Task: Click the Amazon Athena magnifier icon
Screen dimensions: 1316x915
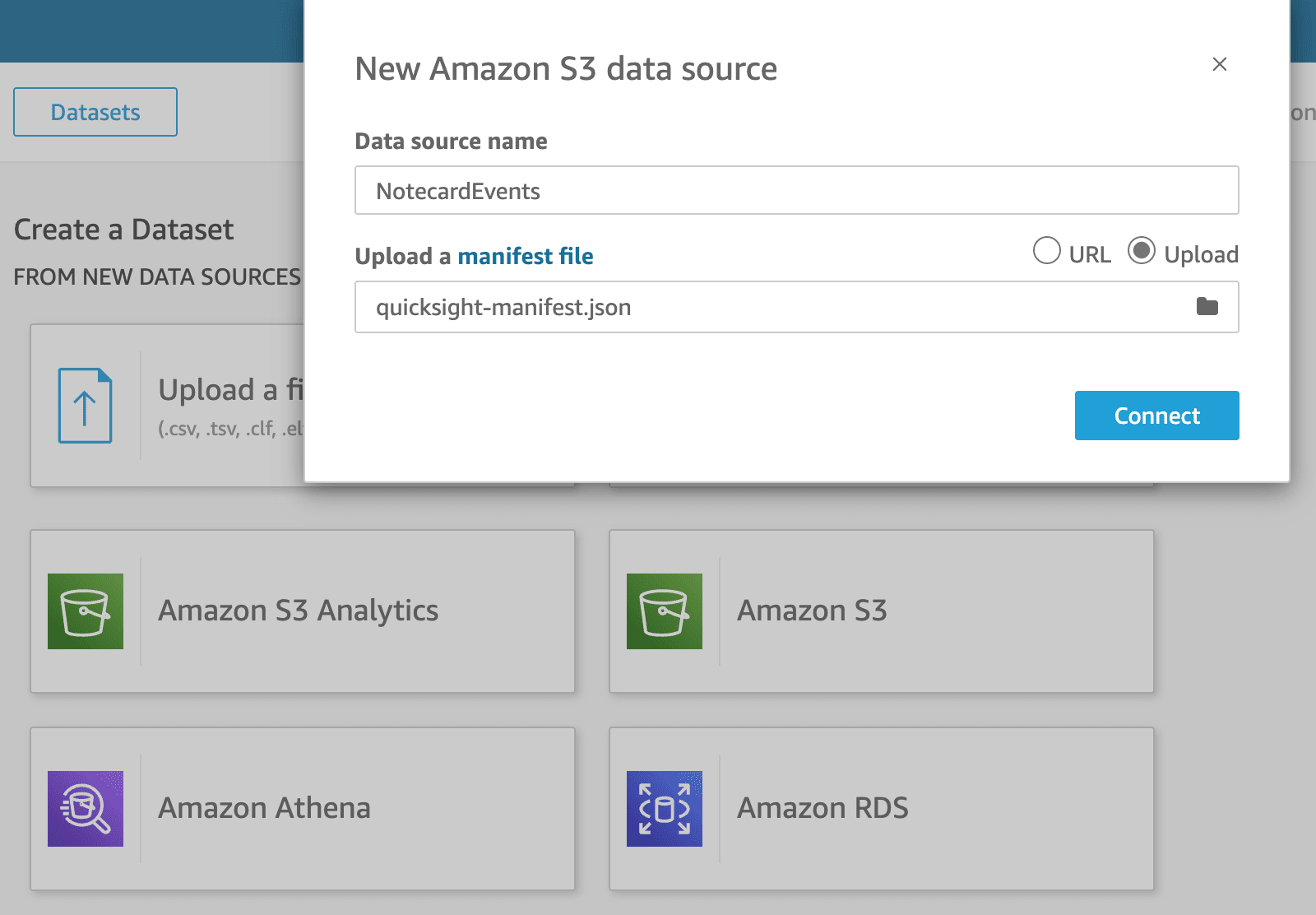Action: click(86, 809)
